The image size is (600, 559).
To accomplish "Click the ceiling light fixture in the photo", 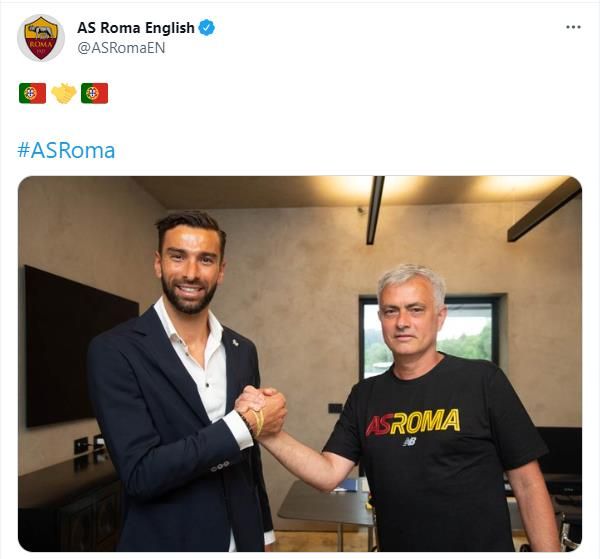I will [375, 210].
